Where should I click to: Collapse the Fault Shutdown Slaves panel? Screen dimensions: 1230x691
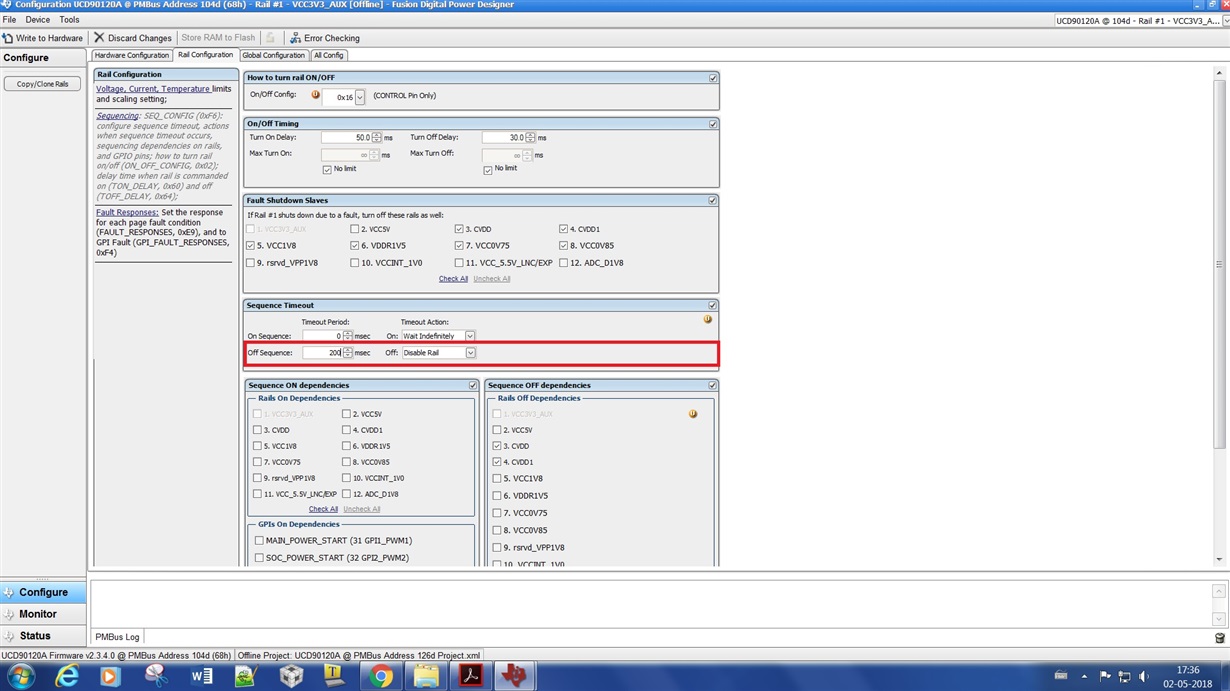point(713,201)
